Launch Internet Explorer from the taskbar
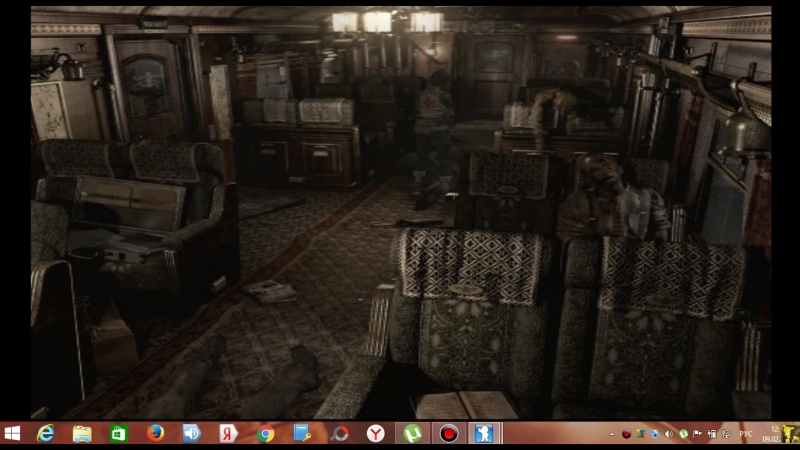 click(x=46, y=434)
